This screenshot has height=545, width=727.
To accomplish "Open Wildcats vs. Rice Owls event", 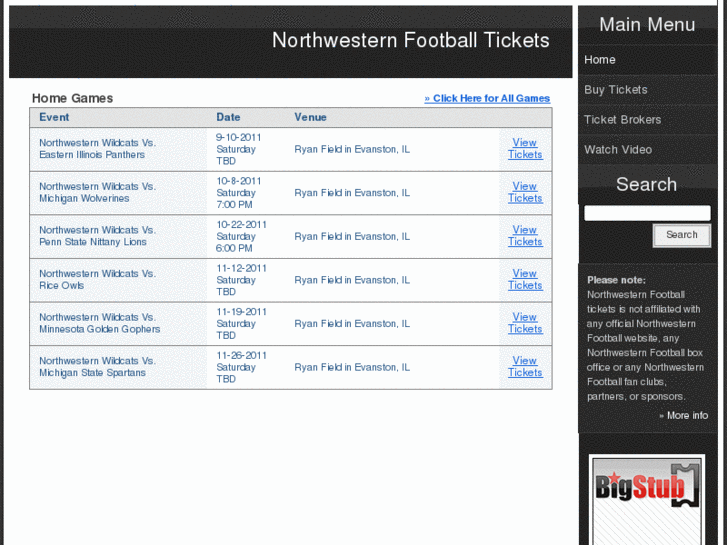I will tap(97, 279).
